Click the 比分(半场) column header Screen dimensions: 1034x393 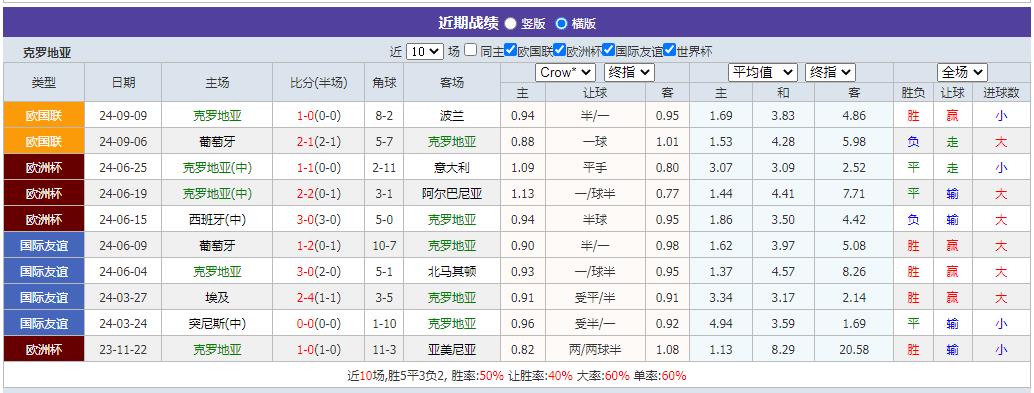(319, 82)
